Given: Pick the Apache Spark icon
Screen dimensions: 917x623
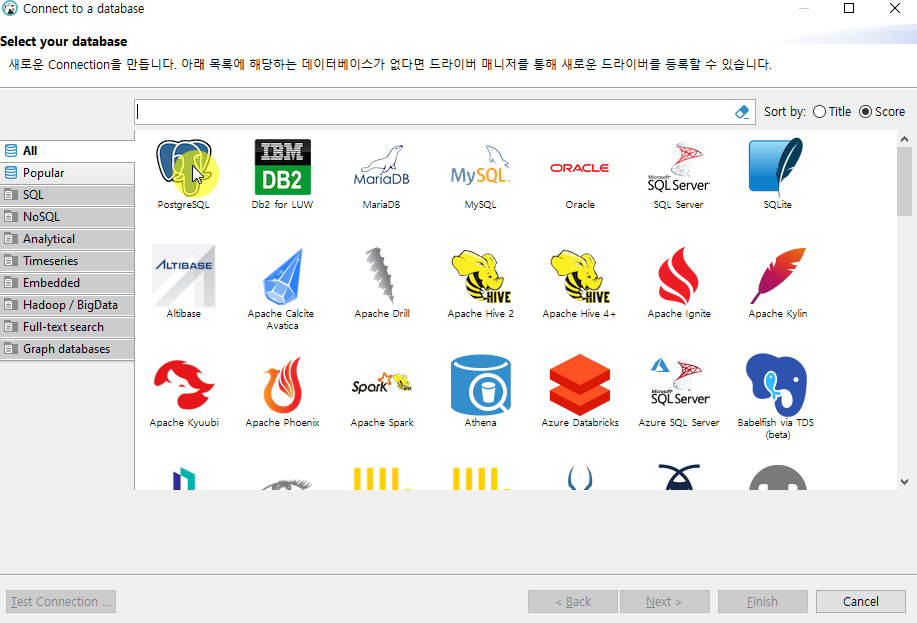Looking at the screenshot, I should (381, 385).
